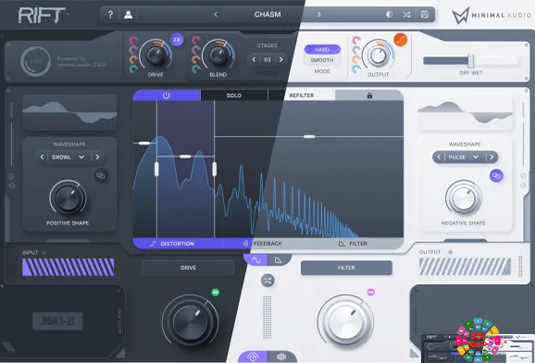Select next waveshape after PULSE
The width and height of the screenshot is (535, 363).
pyautogui.click(x=492, y=157)
